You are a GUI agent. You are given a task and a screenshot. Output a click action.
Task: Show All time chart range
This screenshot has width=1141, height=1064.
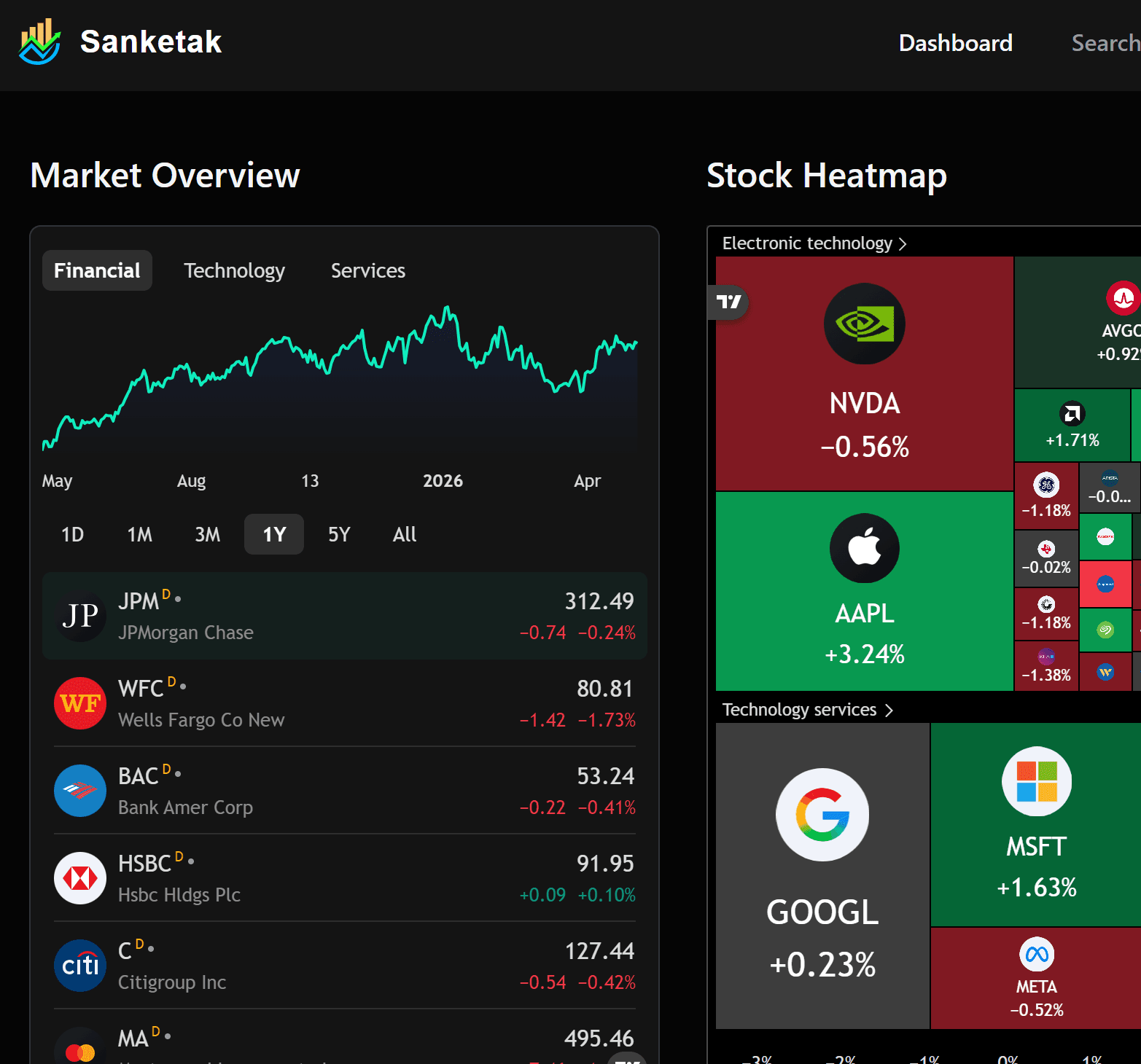click(405, 534)
